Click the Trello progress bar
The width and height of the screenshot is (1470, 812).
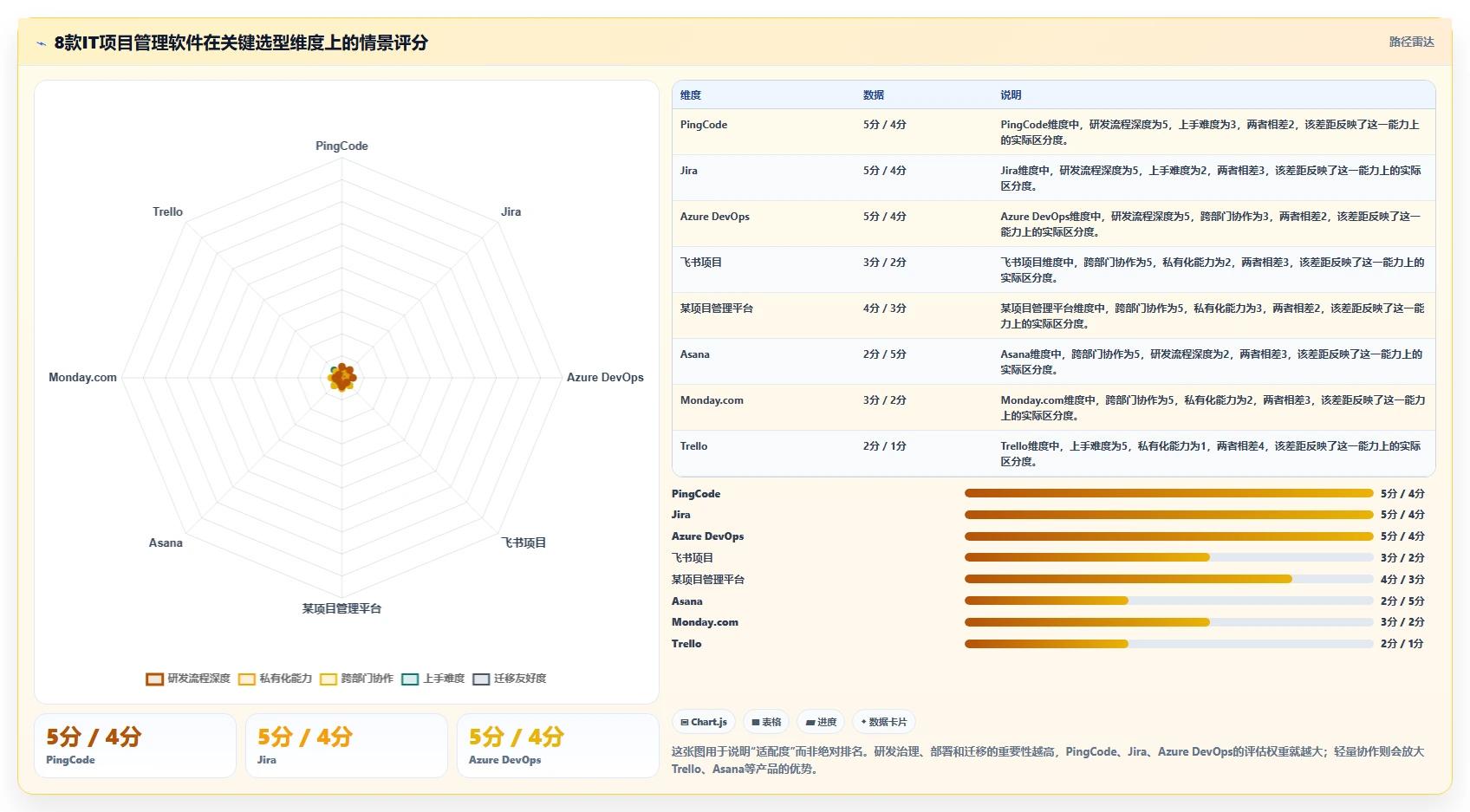(1169, 644)
